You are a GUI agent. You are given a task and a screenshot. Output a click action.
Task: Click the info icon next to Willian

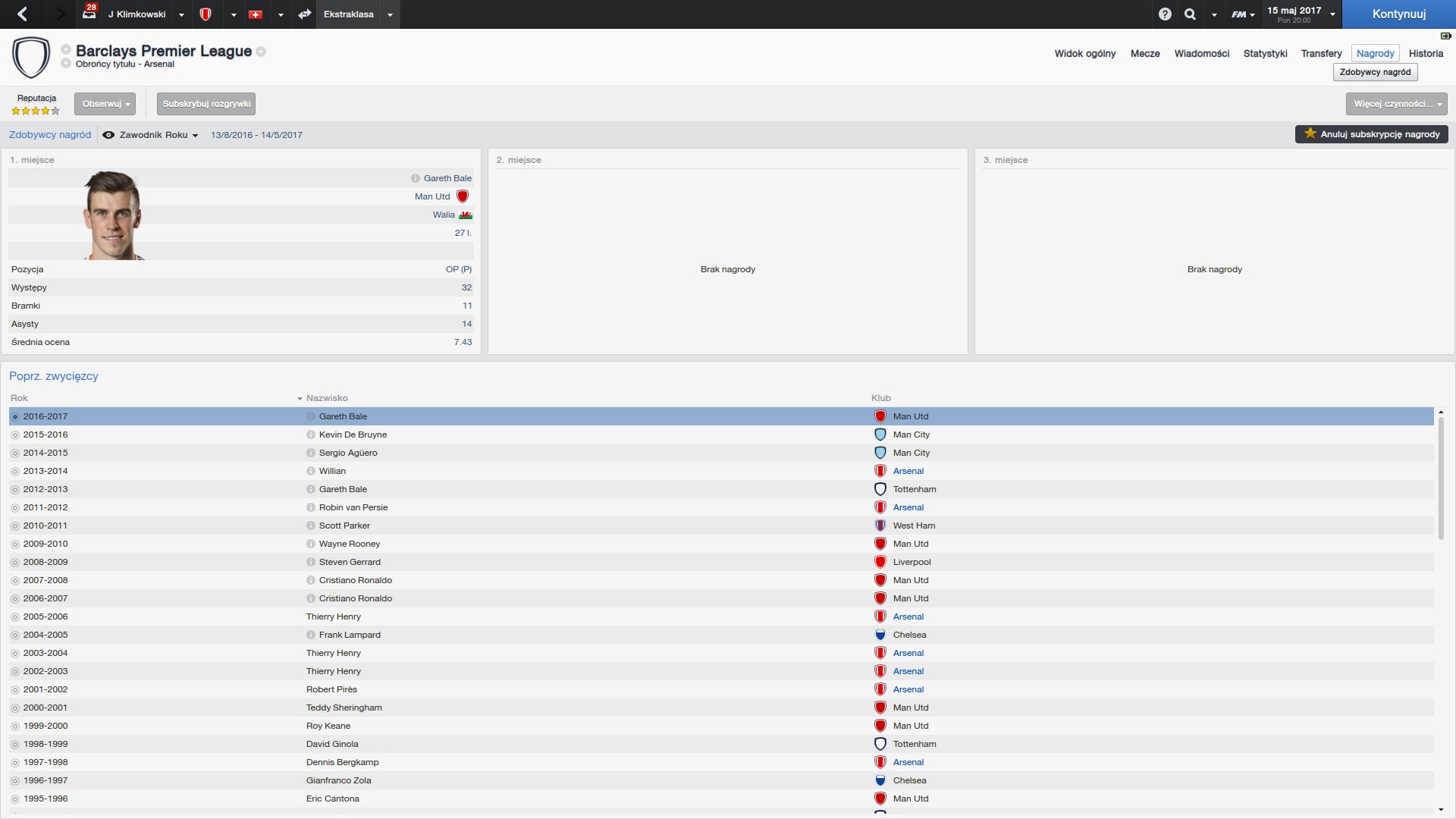(x=311, y=471)
